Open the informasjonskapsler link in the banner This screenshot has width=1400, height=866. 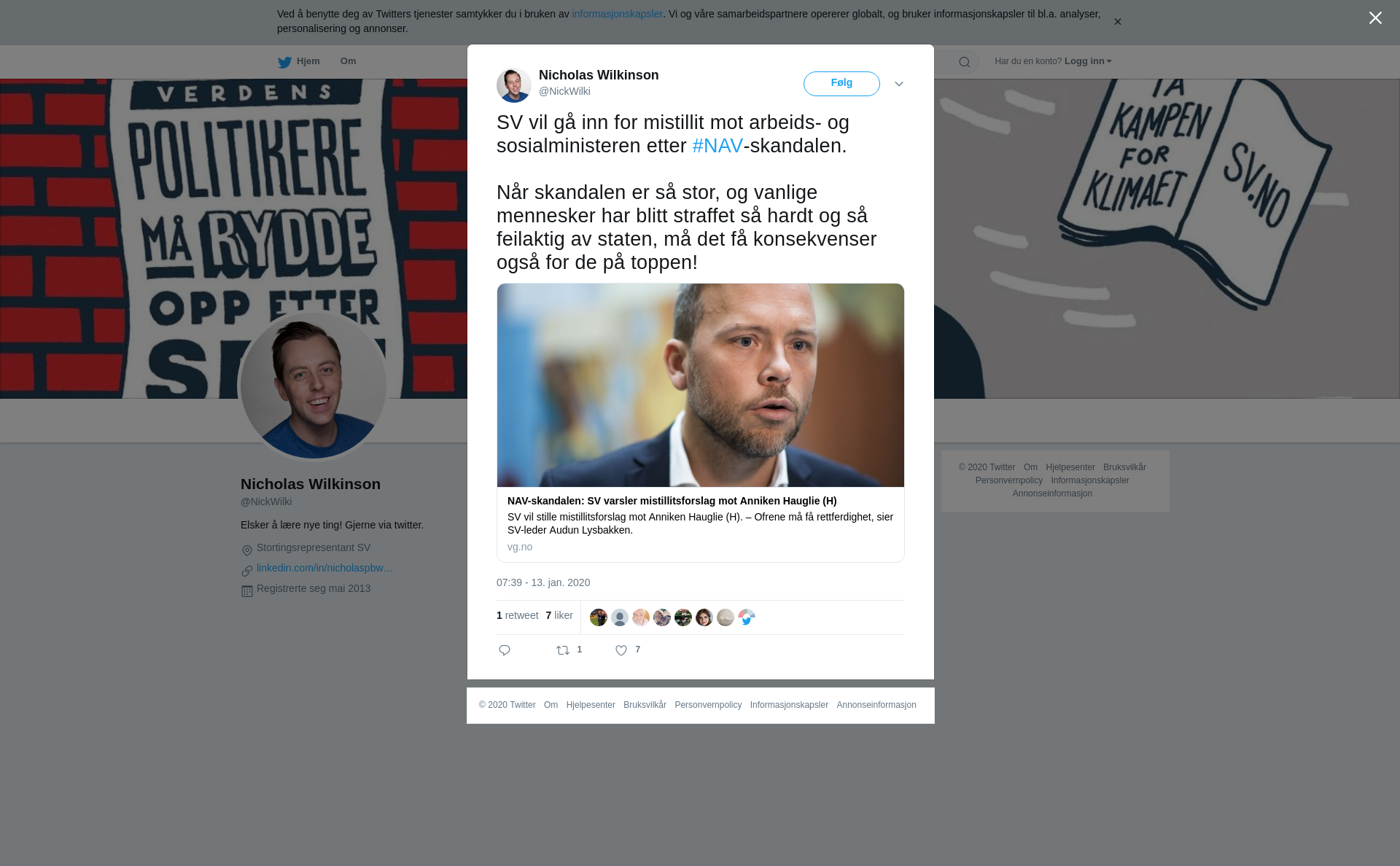click(617, 14)
